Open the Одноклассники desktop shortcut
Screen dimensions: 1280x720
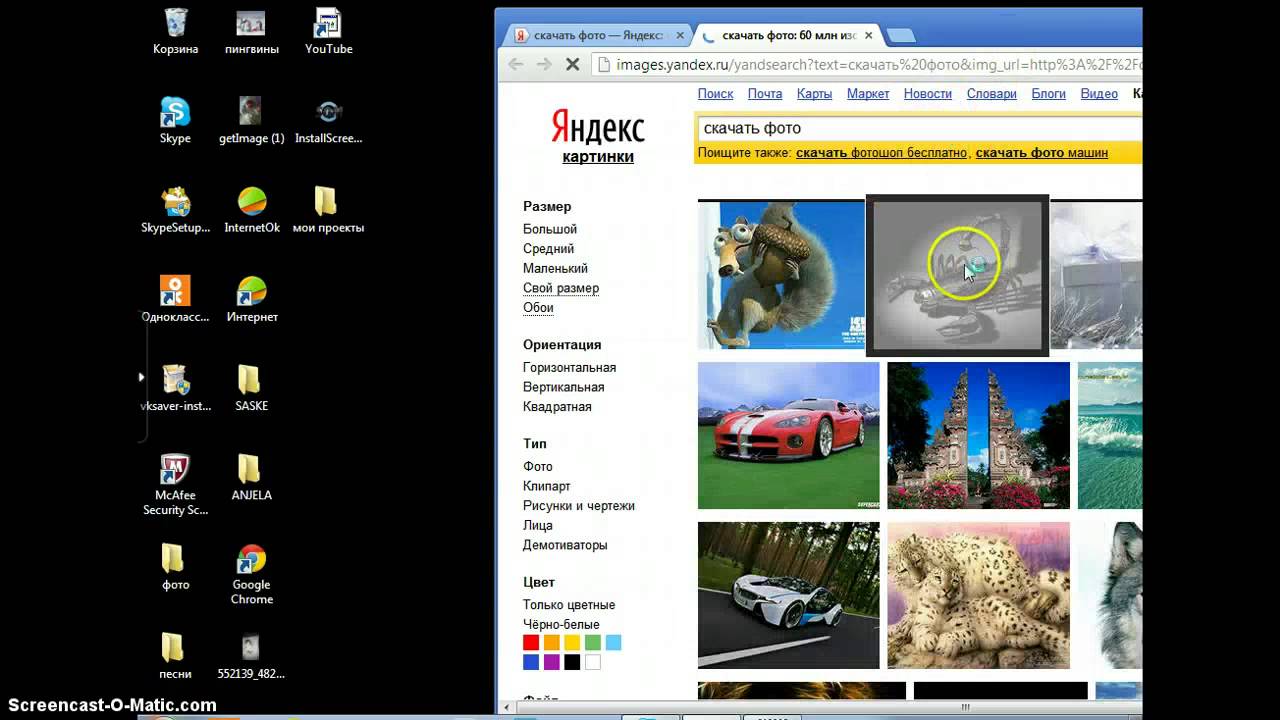point(175,299)
